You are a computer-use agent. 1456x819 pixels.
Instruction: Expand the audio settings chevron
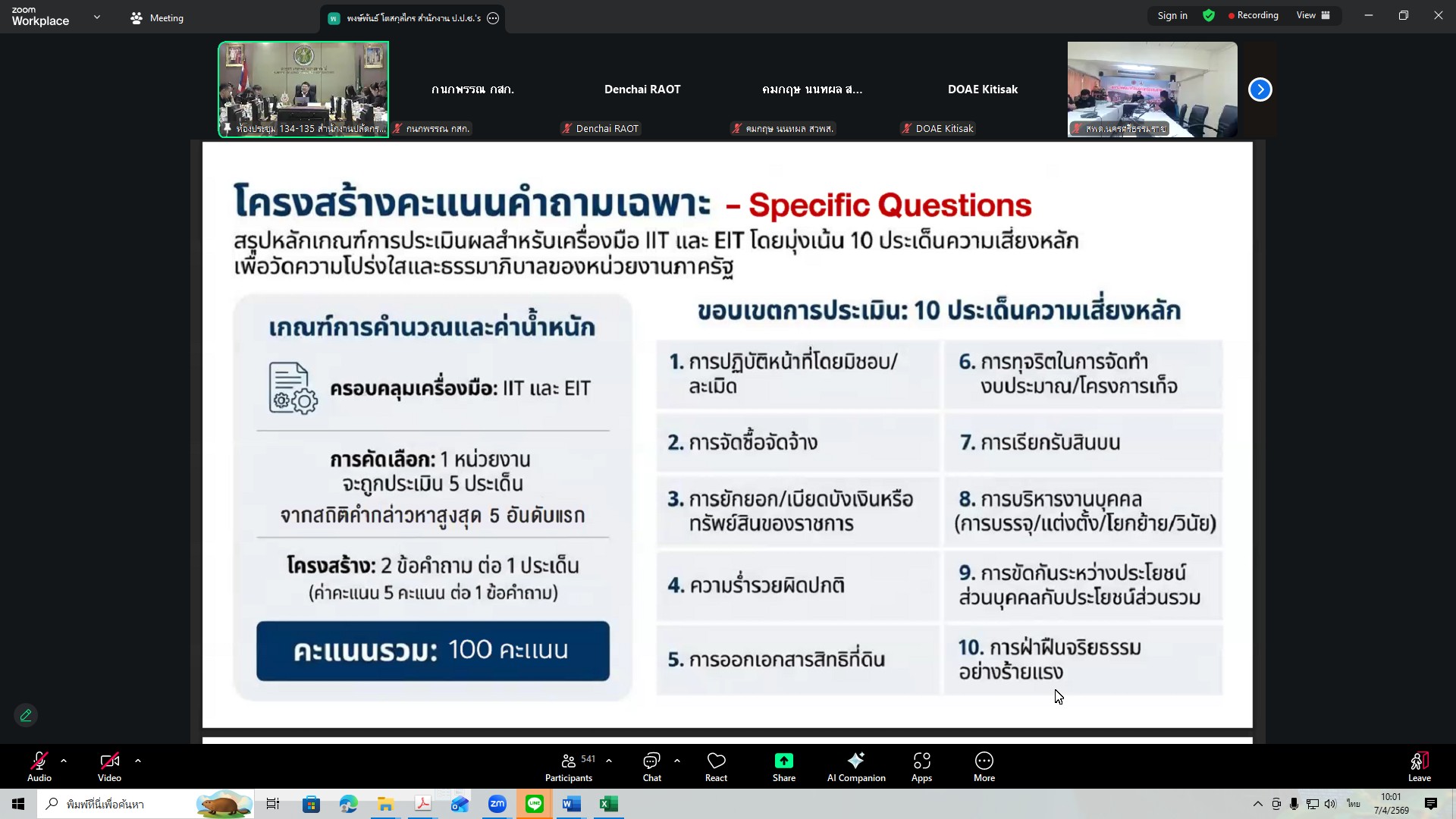pos(64,761)
